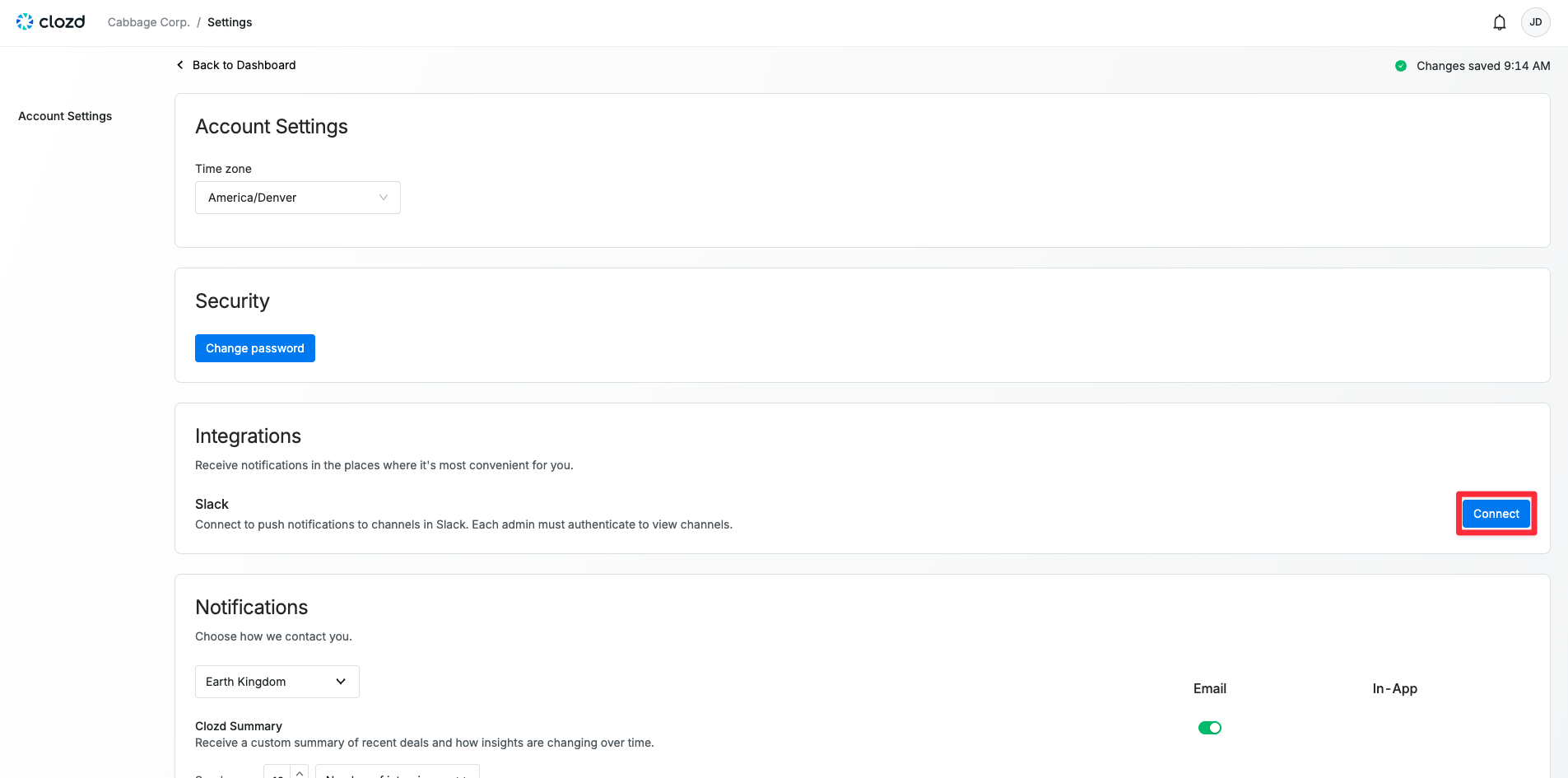
Task: Click the Email column header
Action: (1209, 688)
